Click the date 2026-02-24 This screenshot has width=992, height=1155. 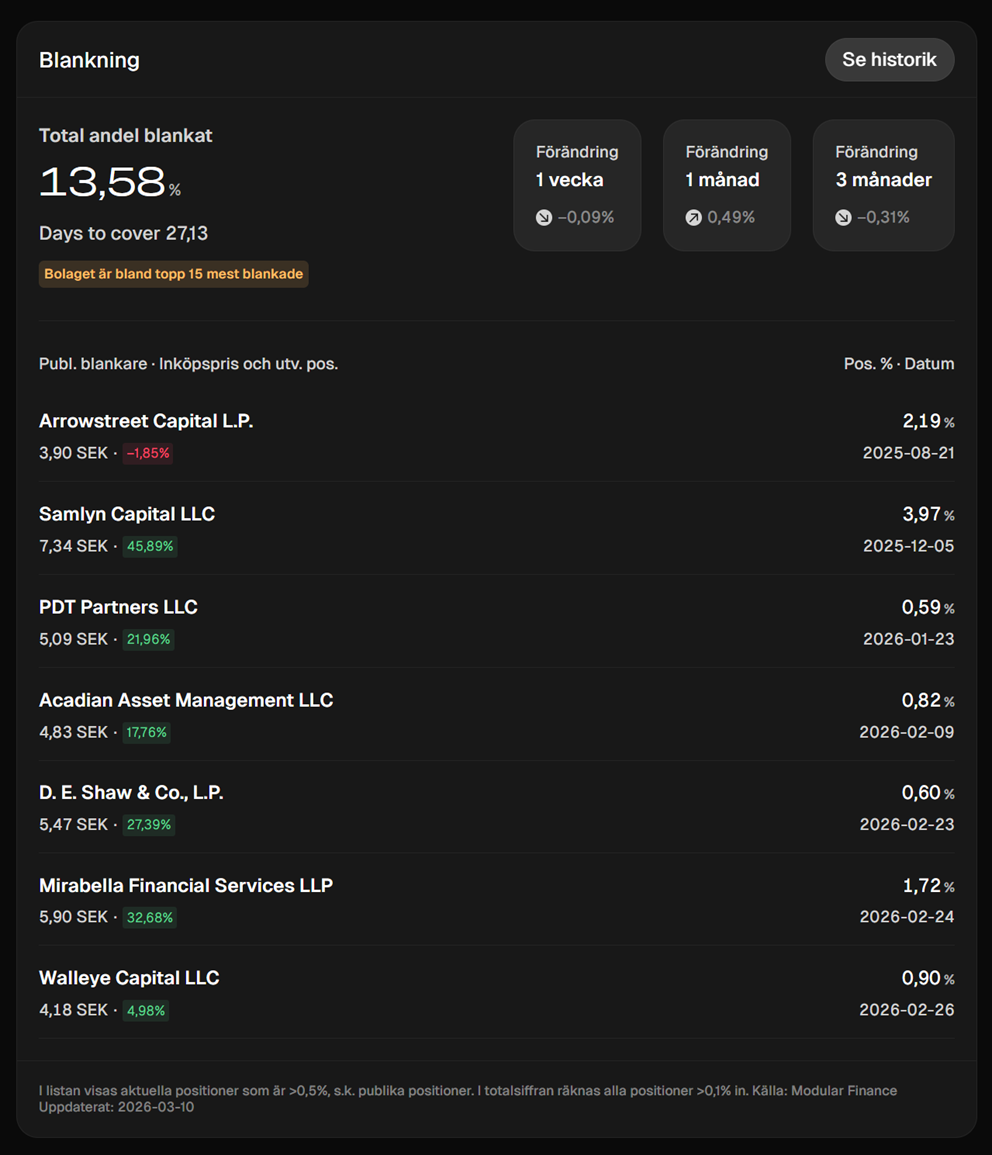(907, 917)
